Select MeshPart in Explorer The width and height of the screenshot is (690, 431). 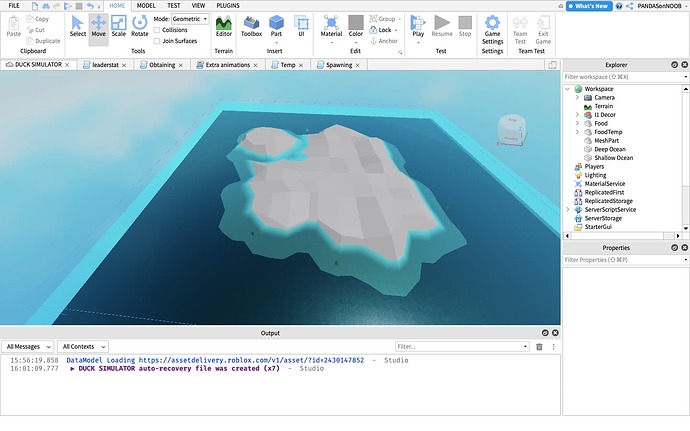pos(606,140)
